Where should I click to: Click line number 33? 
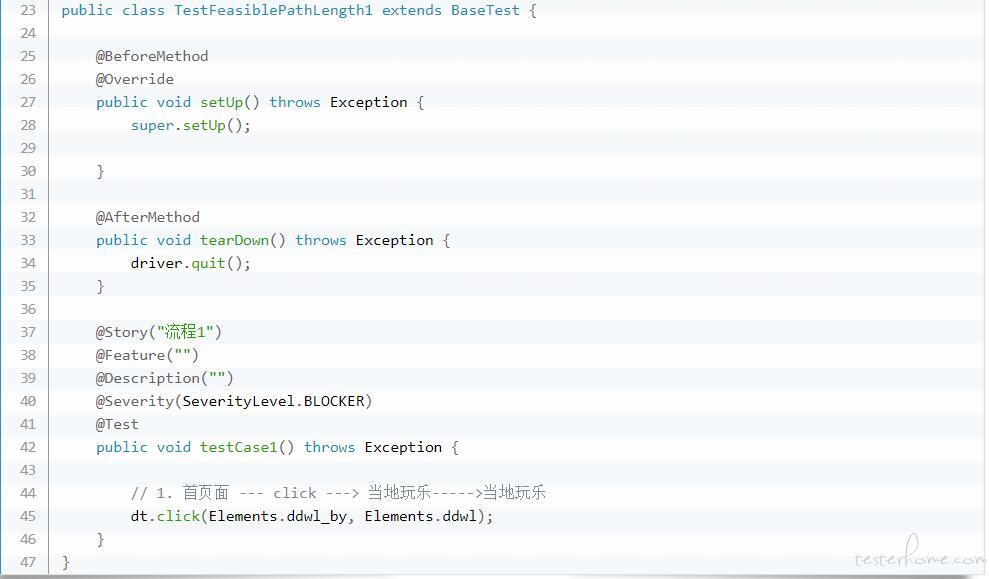pos(28,240)
